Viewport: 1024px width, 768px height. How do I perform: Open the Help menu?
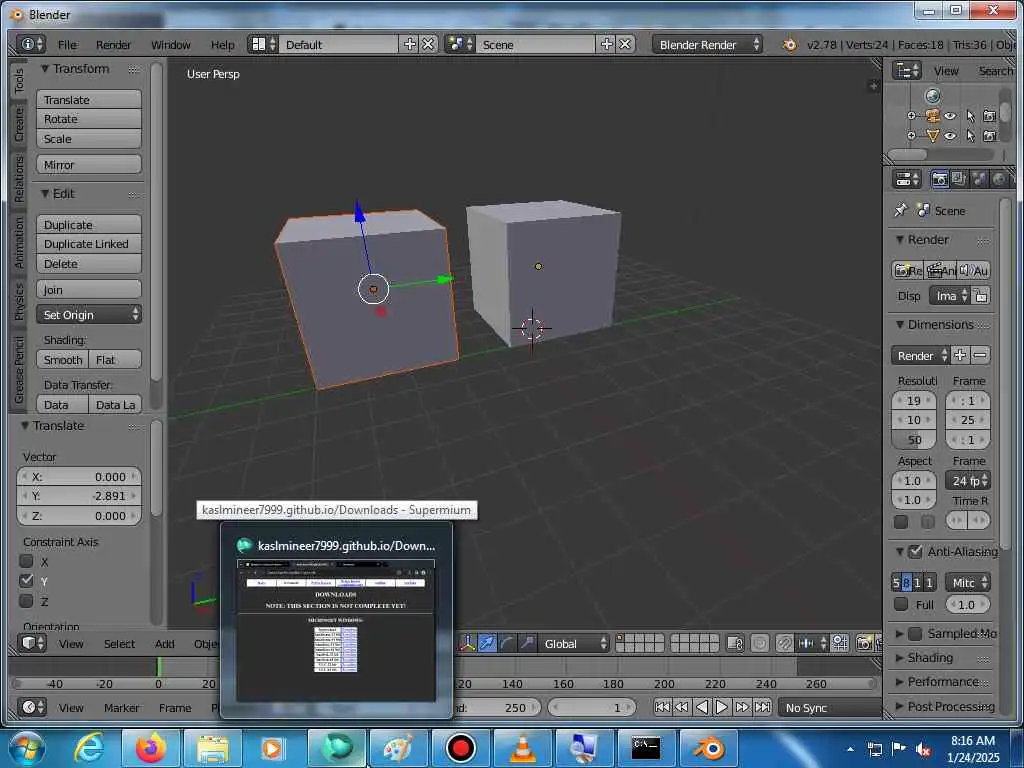pyautogui.click(x=223, y=44)
